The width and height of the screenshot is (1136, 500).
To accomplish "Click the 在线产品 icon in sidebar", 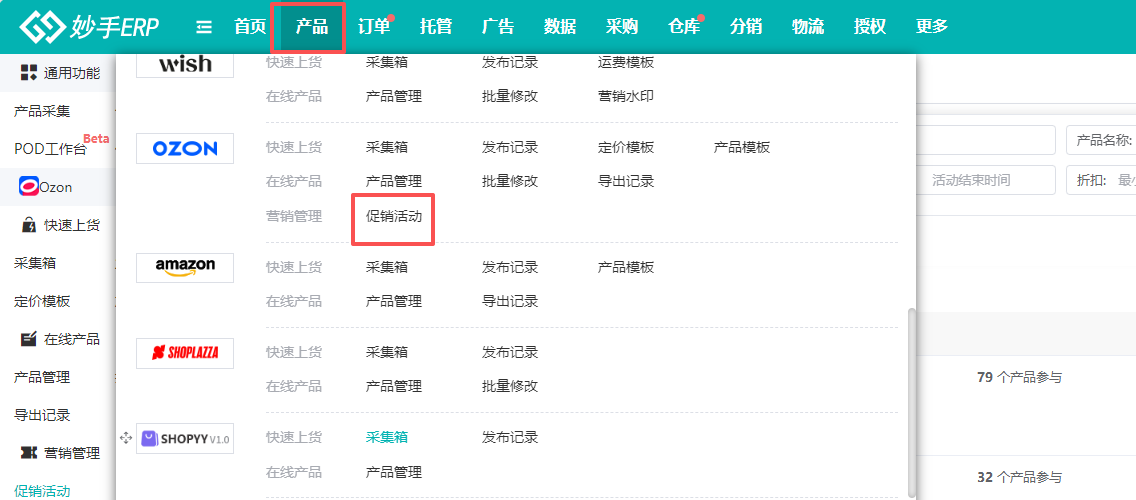I will point(29,338).
